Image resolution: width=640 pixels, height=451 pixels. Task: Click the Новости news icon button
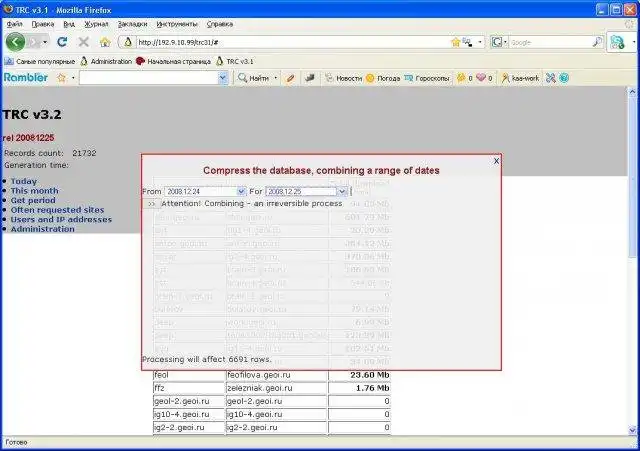pos(344,78)
